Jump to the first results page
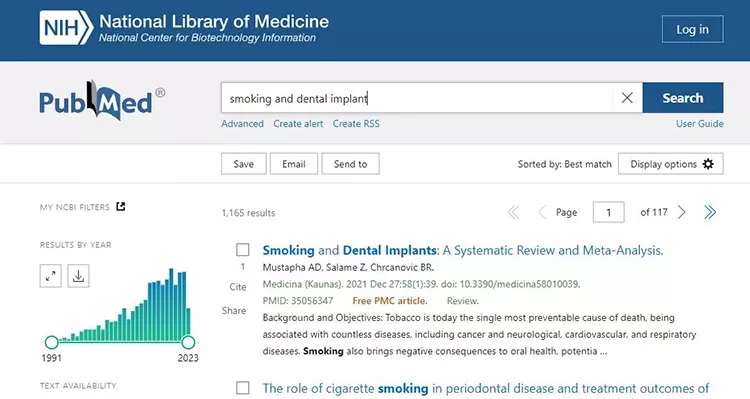The width and height of the screenshot is (750, 399). (513, 212)
